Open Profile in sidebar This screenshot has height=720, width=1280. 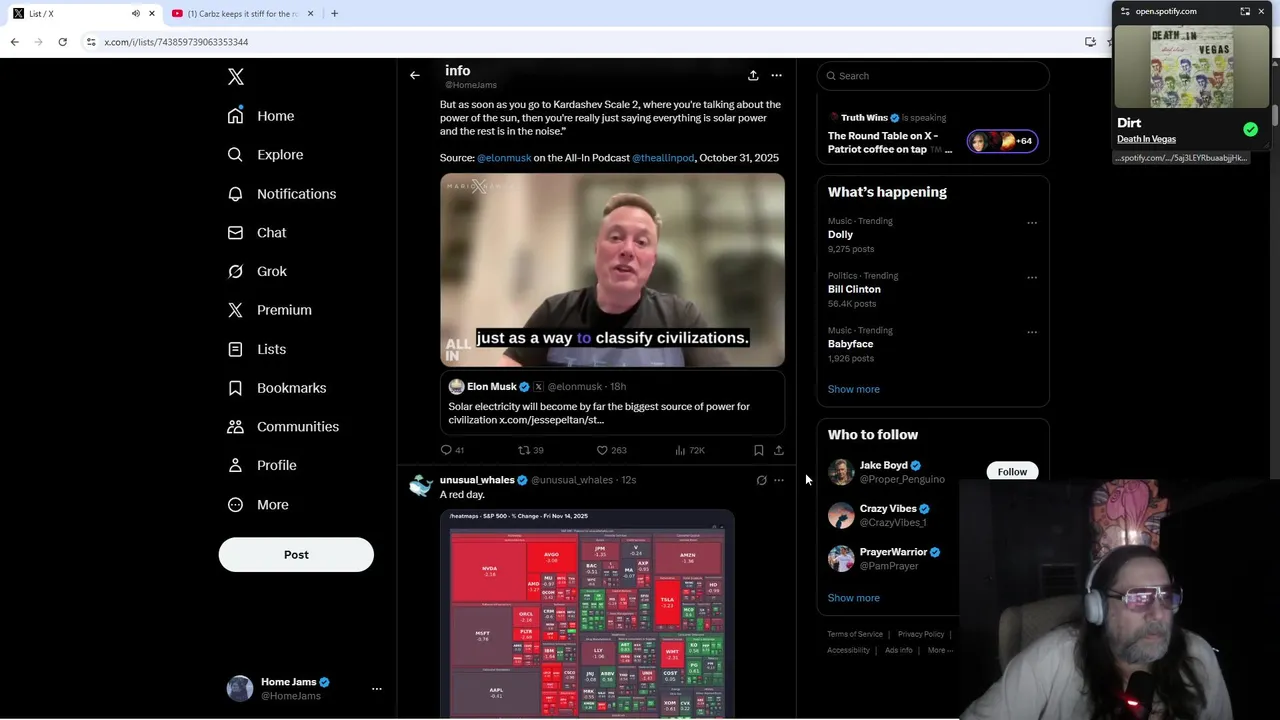pyautogui.click(x=262, y=465)
